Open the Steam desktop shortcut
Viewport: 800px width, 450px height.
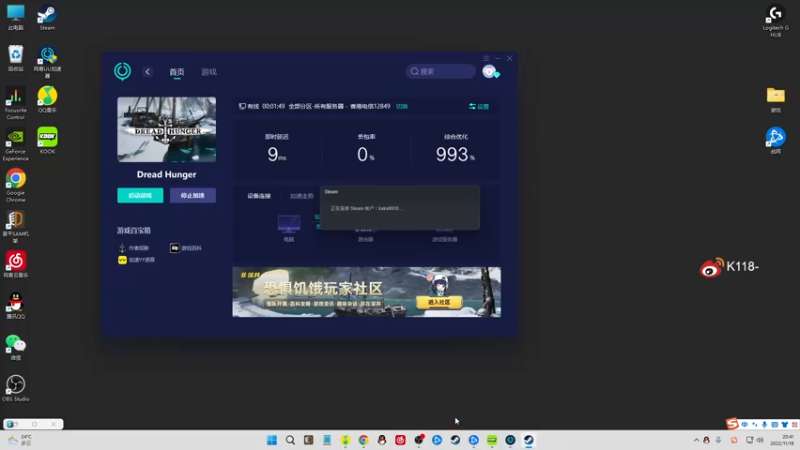pos(47,17)
